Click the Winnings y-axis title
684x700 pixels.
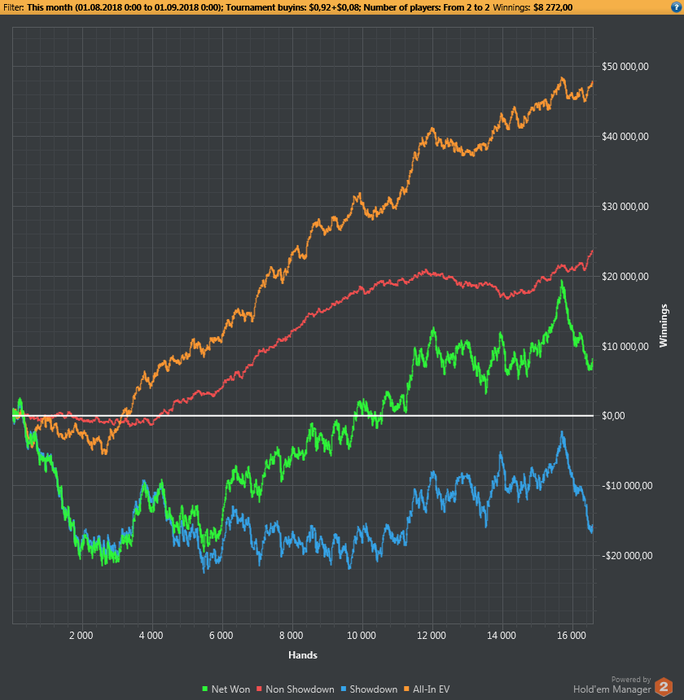click(x=663, y=325)
